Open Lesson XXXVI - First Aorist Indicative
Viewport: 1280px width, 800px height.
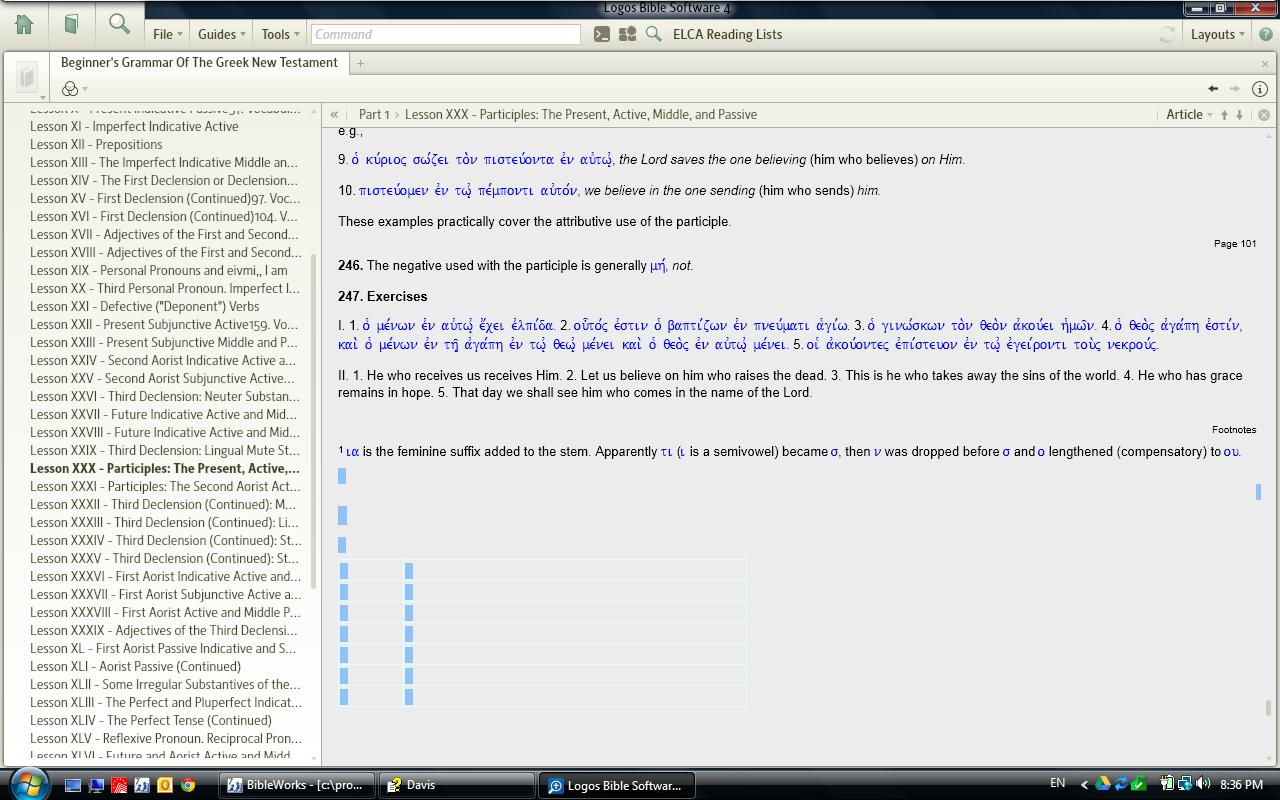coord(165,576)
